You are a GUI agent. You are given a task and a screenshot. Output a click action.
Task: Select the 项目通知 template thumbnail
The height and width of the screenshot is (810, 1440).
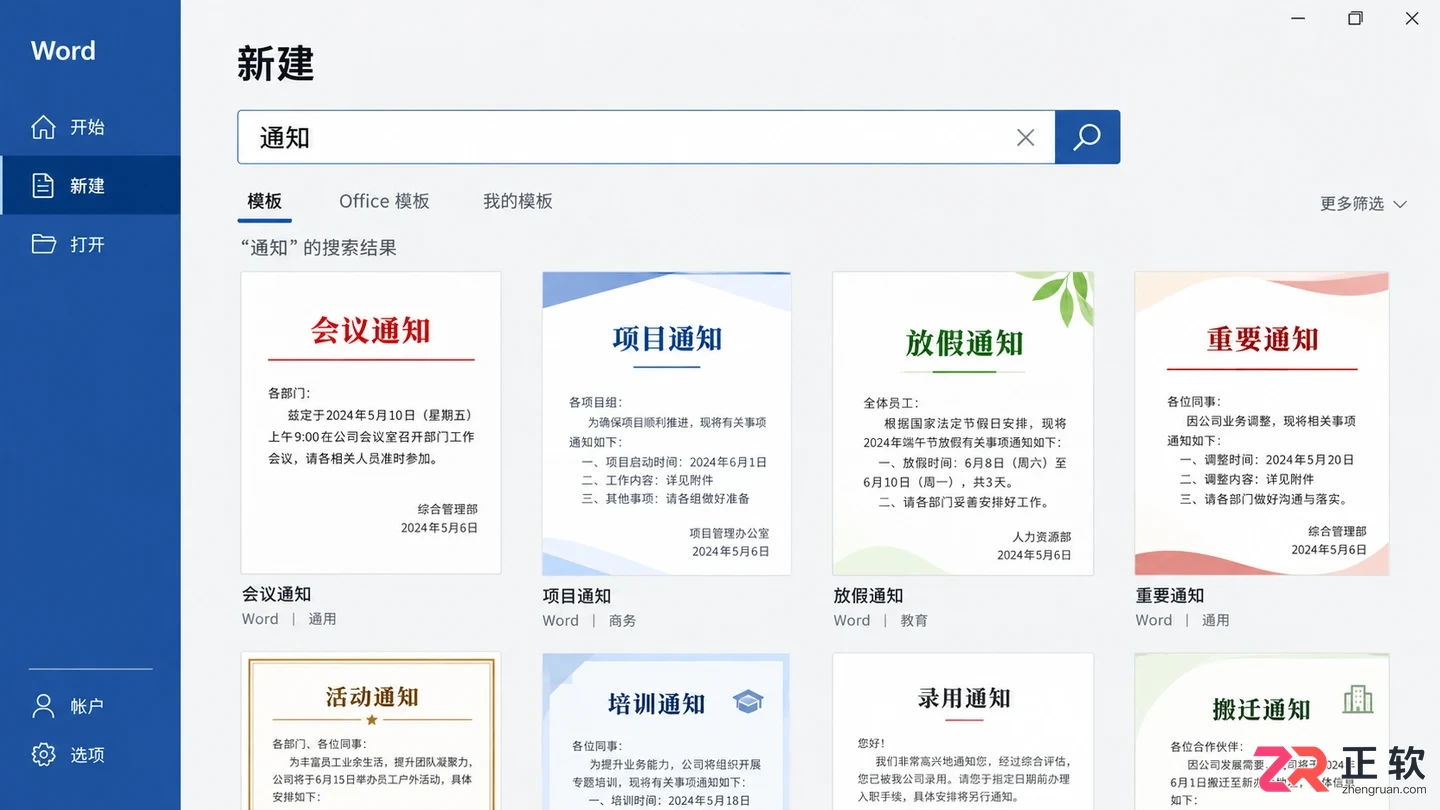(667, 423)
